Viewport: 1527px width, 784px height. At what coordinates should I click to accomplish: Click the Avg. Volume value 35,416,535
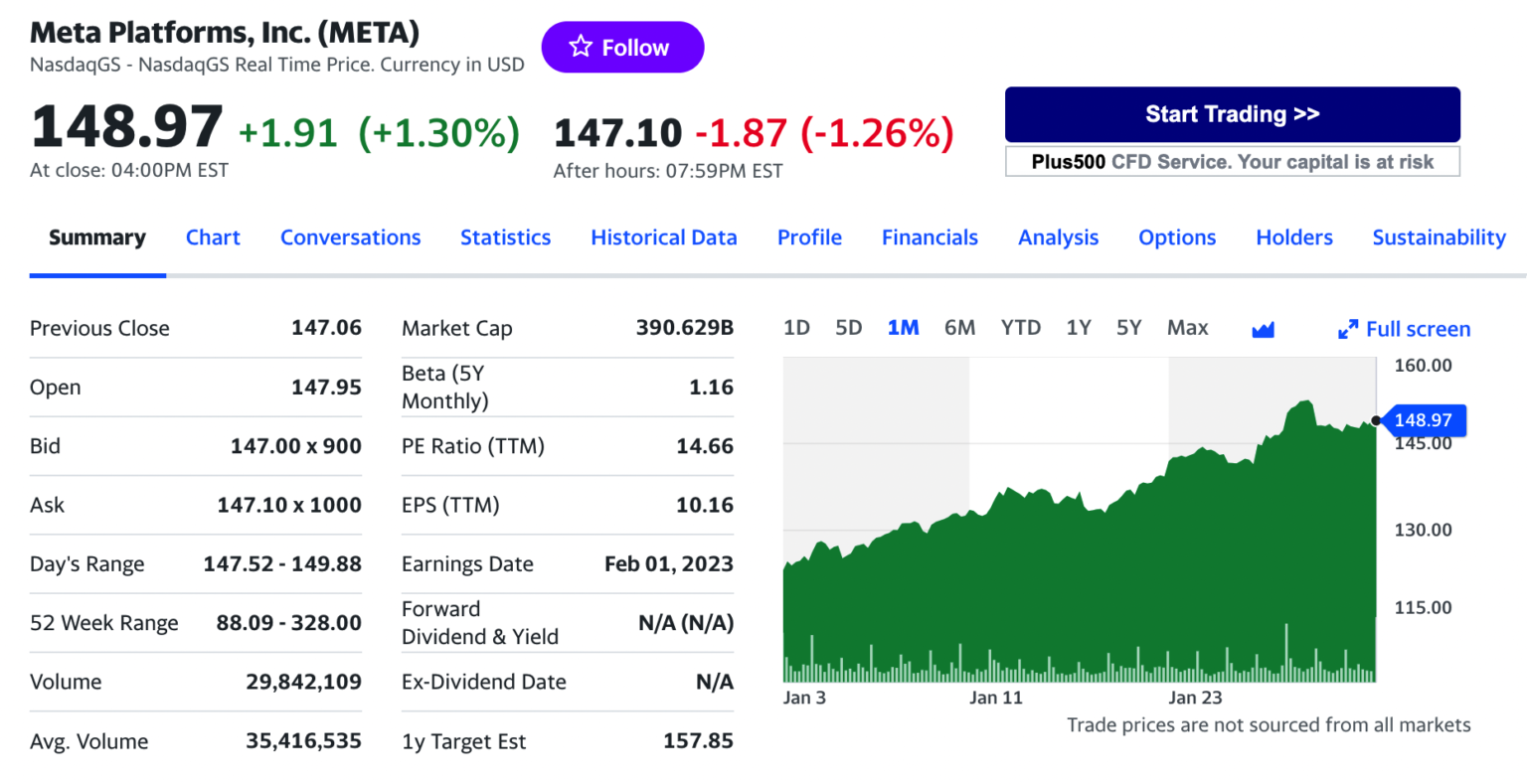pos(304,741)
